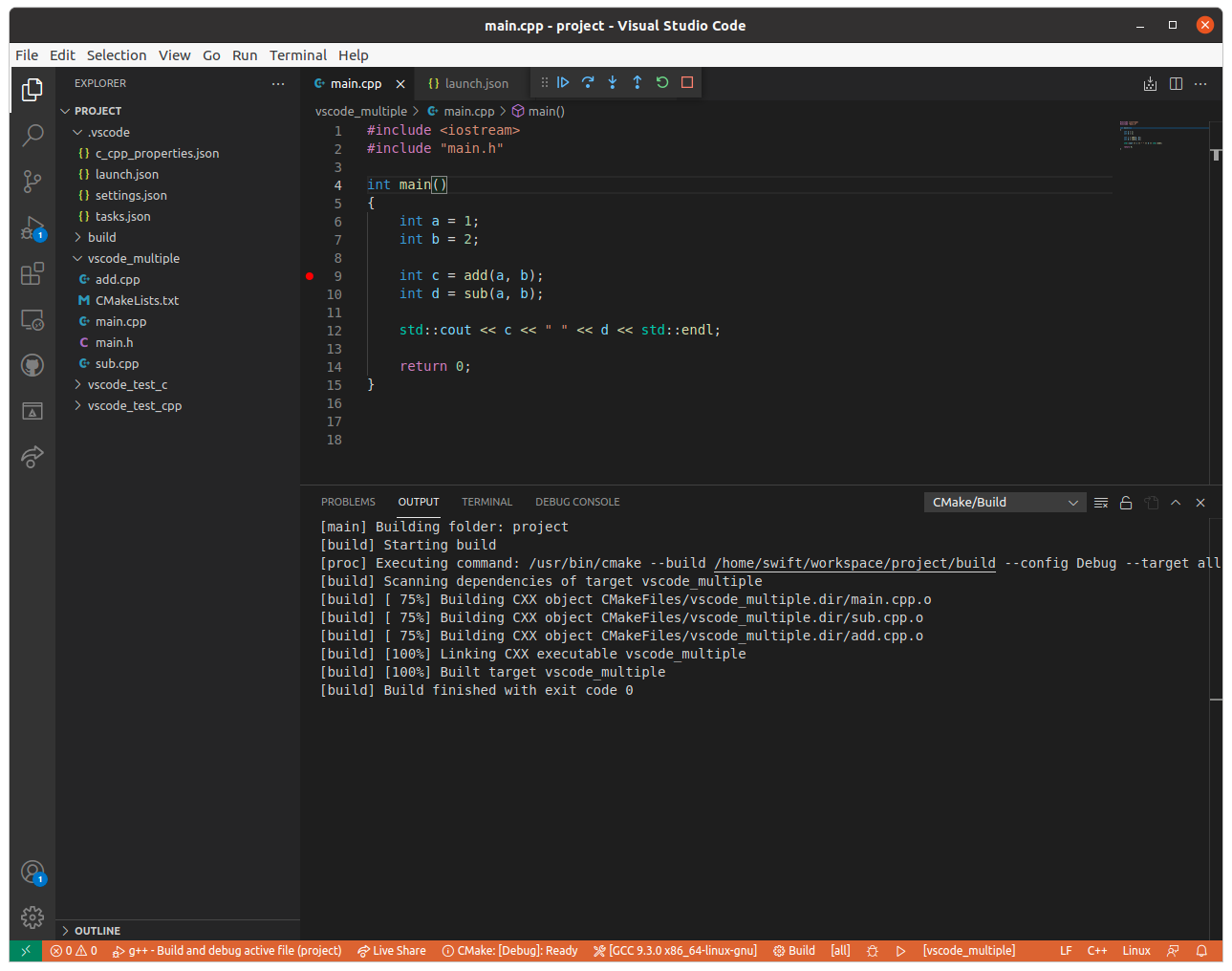Open the Selection menu
1232x971 pixels.
117,55
